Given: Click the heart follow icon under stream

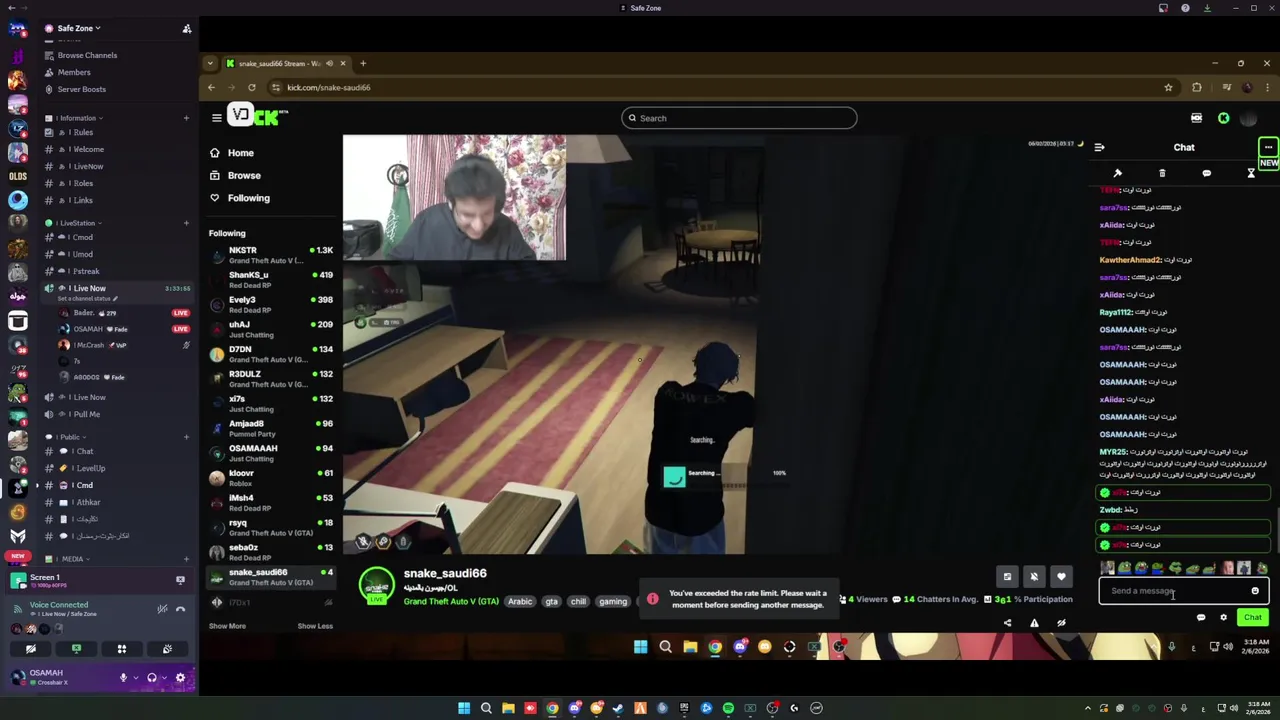Looking at the screenshot, I should pos(1061,576).
